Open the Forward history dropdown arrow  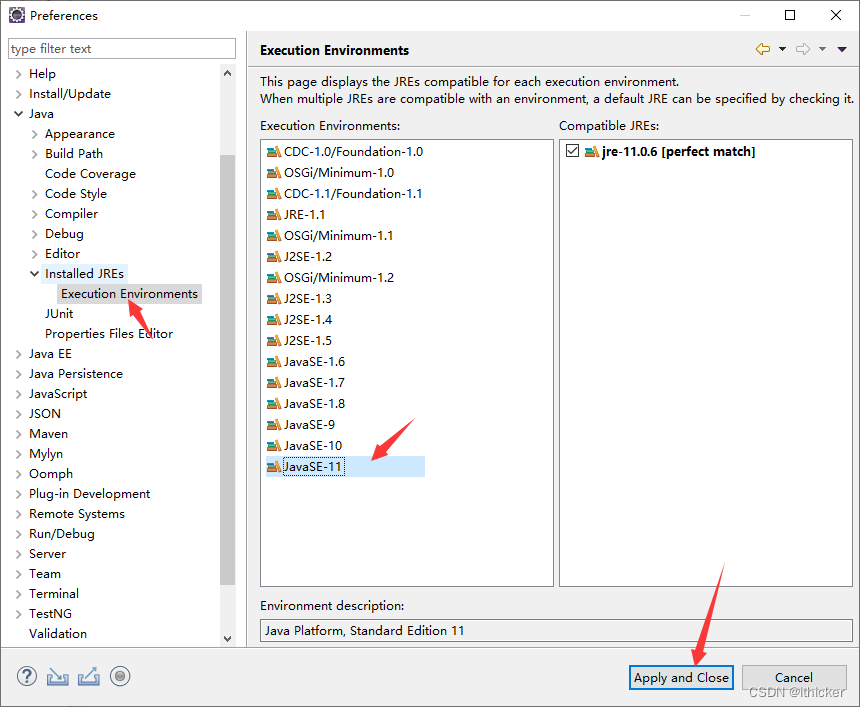click(x=822, y=49)
